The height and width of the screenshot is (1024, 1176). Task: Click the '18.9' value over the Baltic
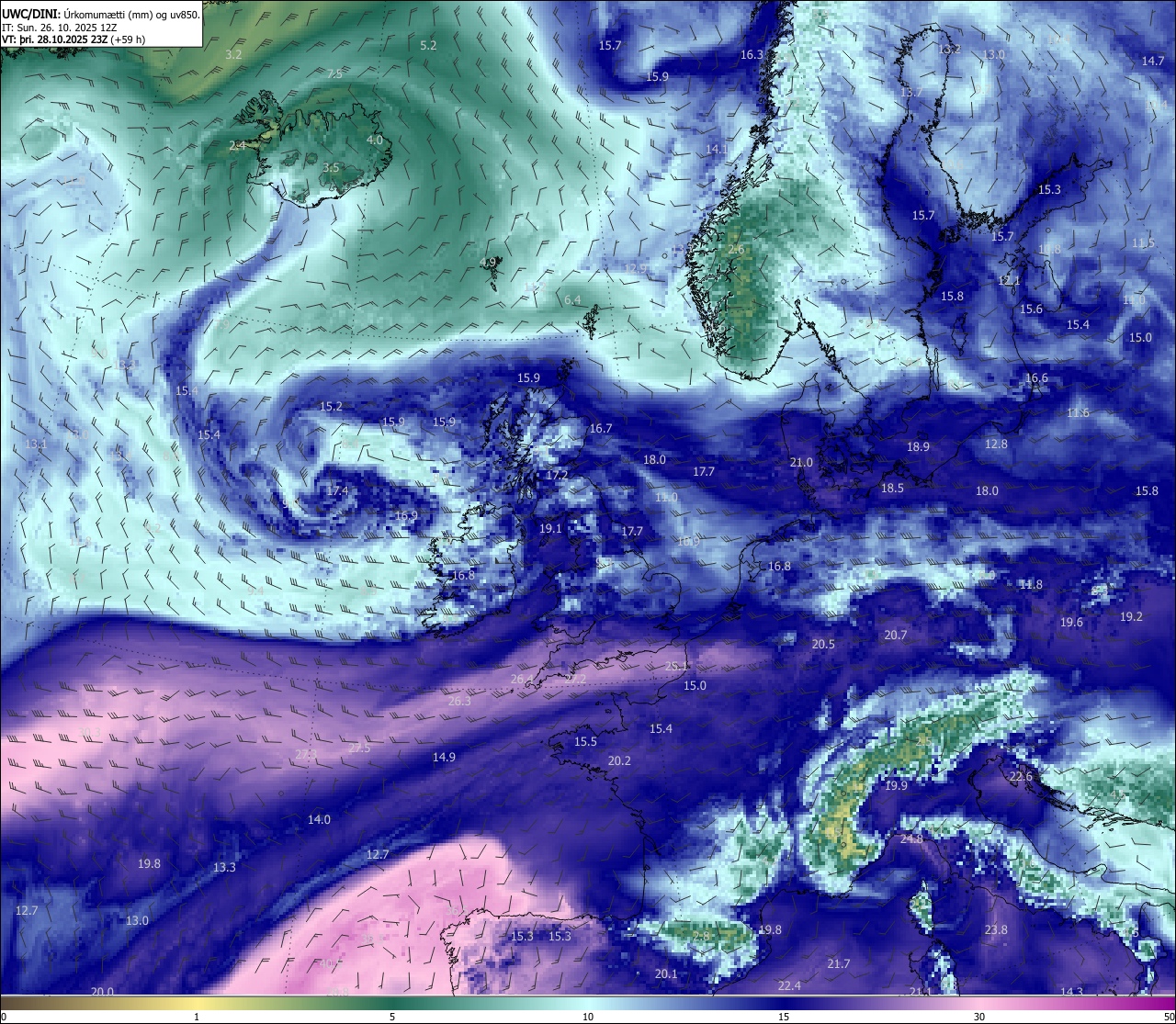point(918,447)
